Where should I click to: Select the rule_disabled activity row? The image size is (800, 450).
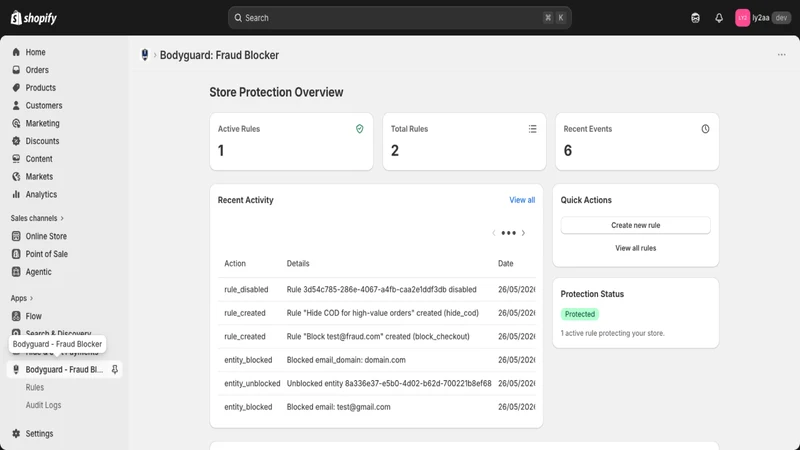[x=377, y=289]
